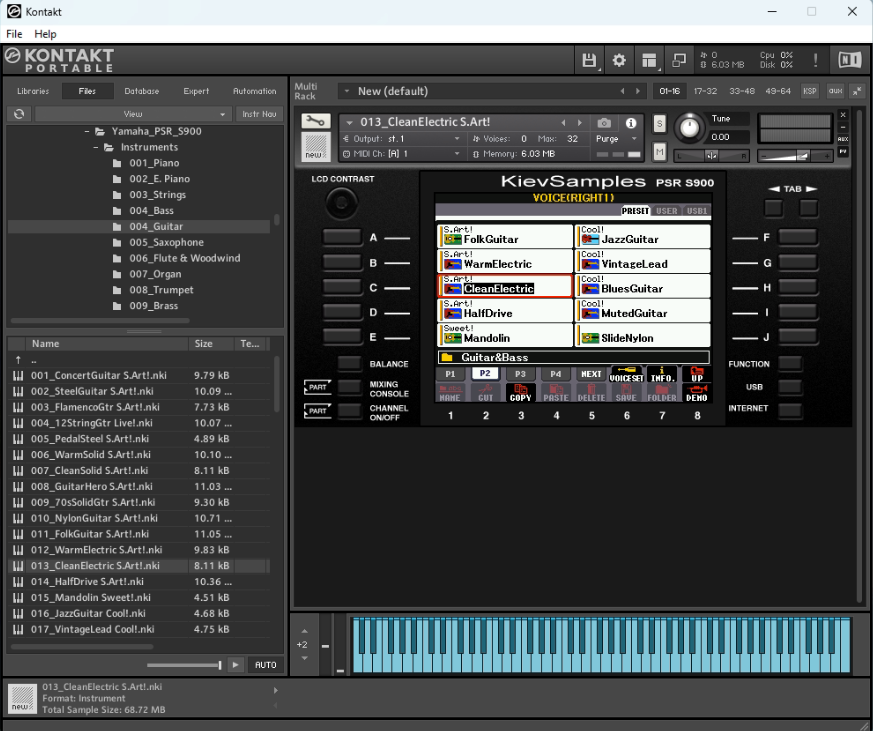Viewport: 873px width, 731px height.
Task: Toggle the PV button on instrument
Action: (843, 151)
